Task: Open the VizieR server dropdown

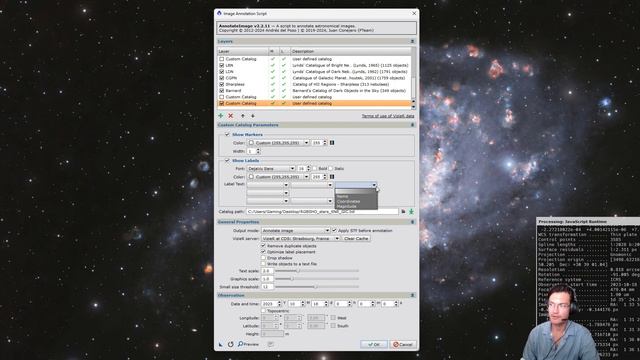Action: point(300,238)
